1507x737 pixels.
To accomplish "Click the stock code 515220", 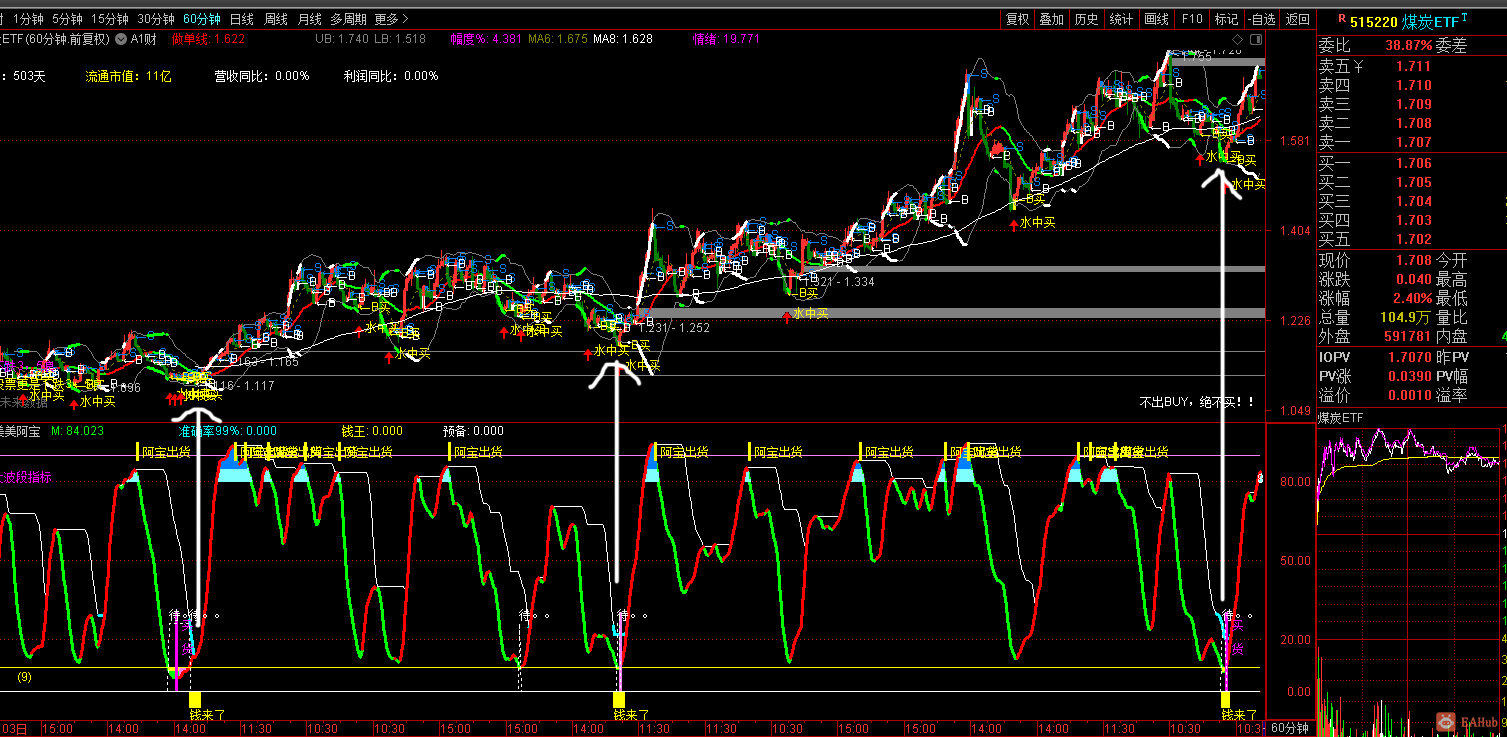I will [x=1374, y=22].
